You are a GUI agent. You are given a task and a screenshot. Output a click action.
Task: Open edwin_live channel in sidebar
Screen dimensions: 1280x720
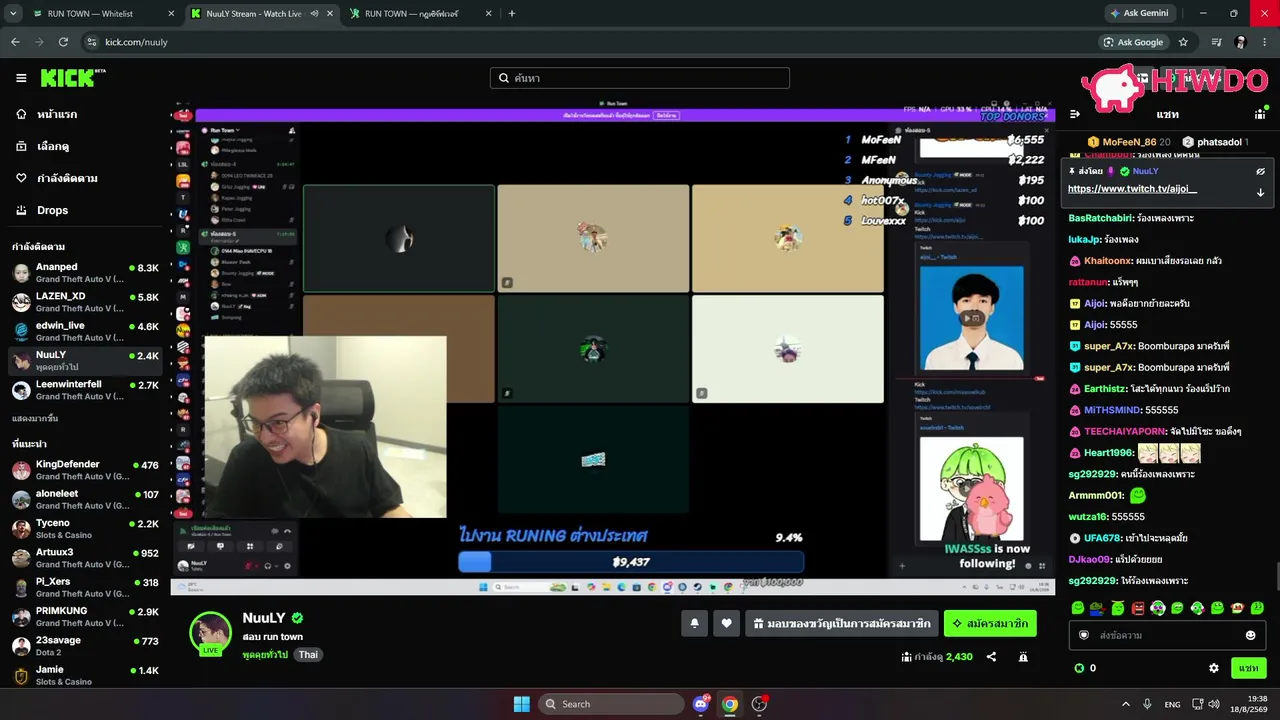pos(85,331)
